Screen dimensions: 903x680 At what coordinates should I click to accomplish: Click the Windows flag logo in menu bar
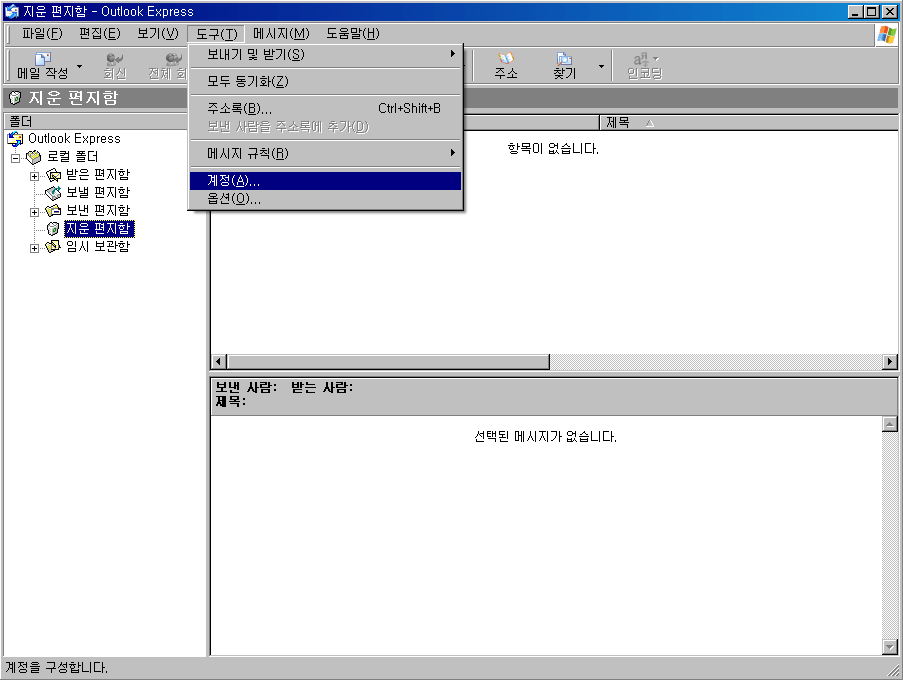coord(887,35)
